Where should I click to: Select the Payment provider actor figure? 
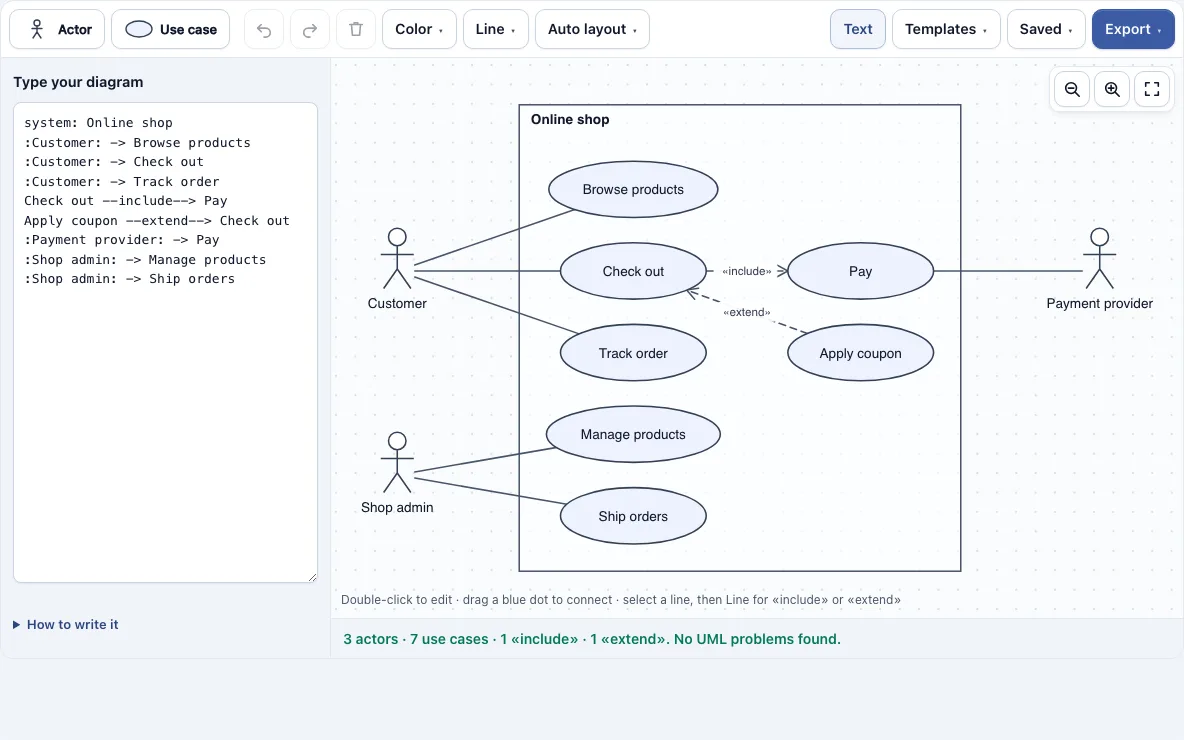tap(1099, 259)
